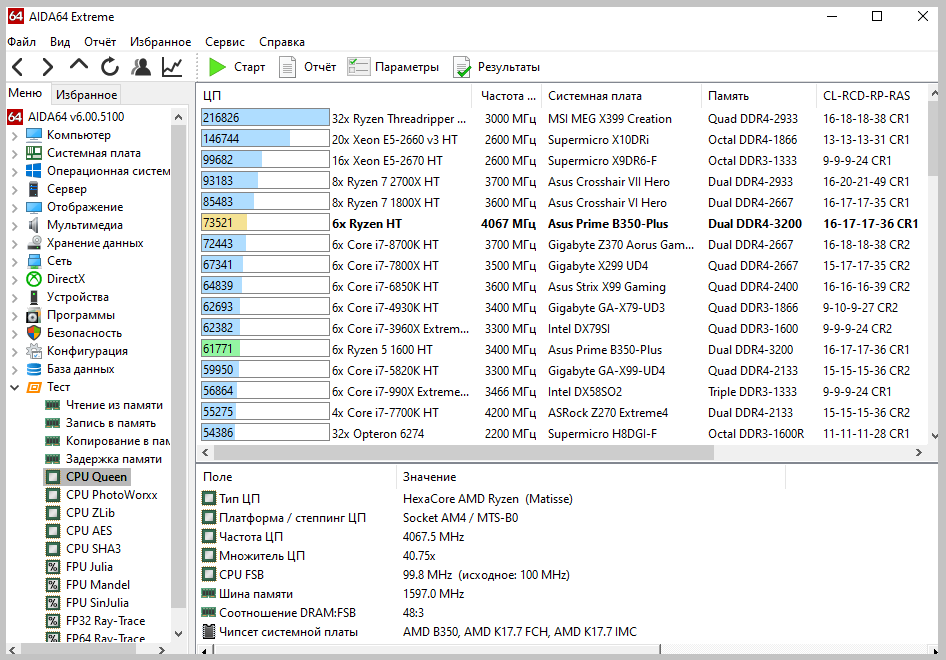Click the up-level arrow toolbar icon
The image size is (946, 660).
[x=78, y=65]
